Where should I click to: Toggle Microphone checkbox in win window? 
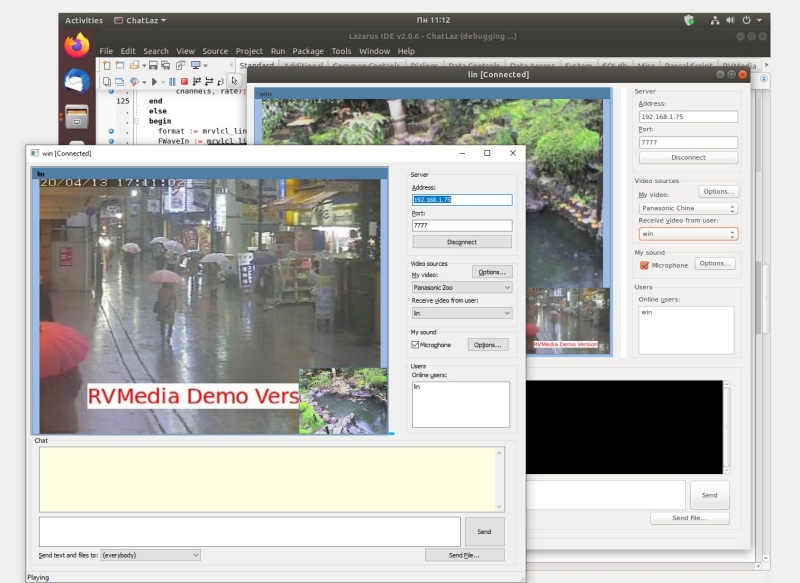pos(415,345)
